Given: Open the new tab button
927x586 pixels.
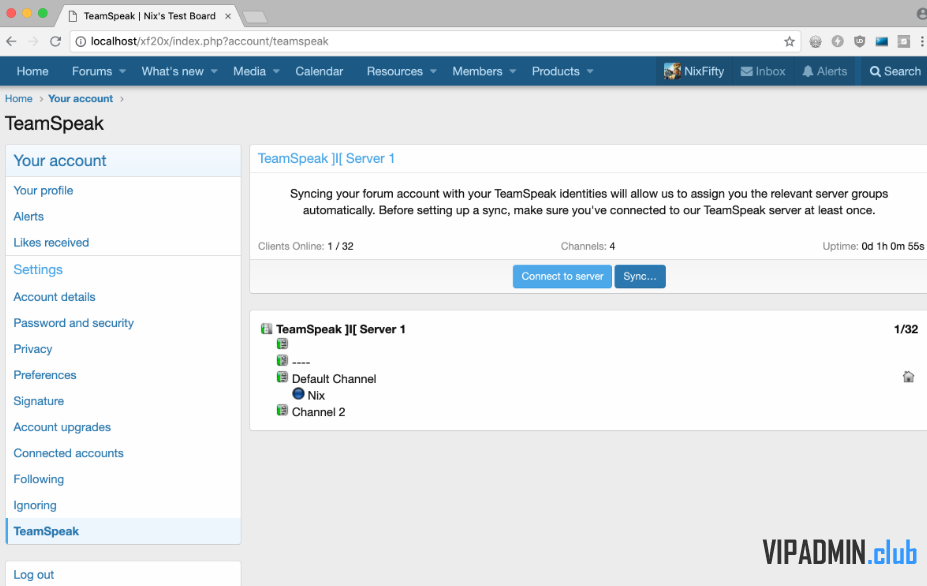Looking at the screenshot, I should pyautogui.click(x=255, y=18).
